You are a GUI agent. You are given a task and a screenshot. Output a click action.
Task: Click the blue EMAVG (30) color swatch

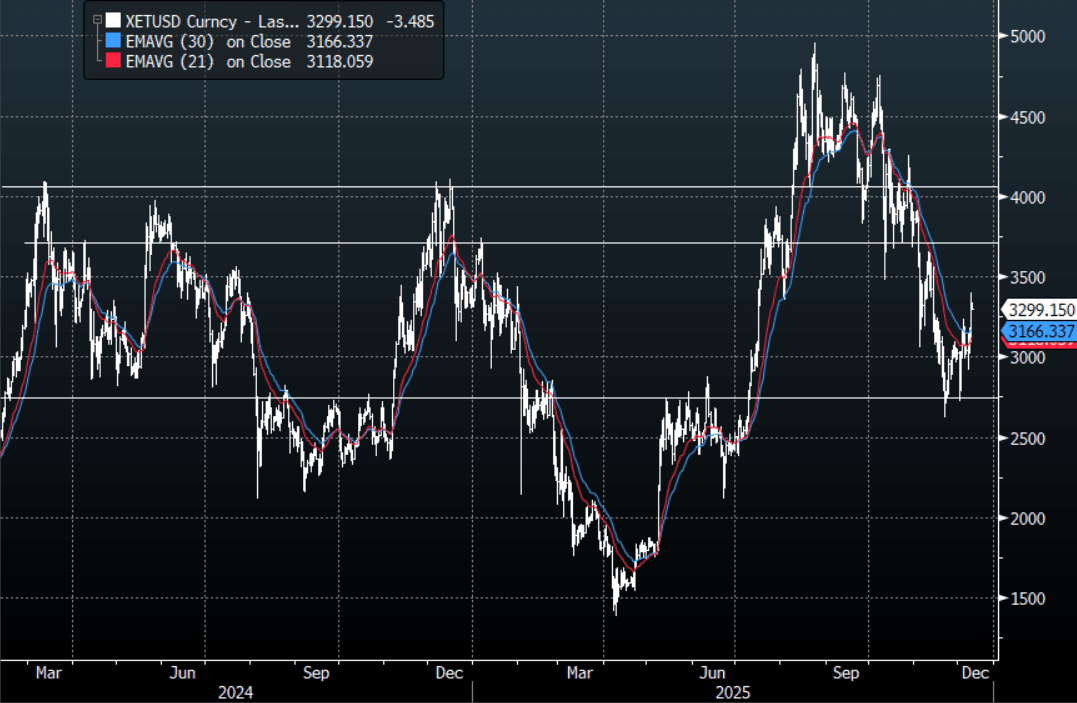pos(113,41)
